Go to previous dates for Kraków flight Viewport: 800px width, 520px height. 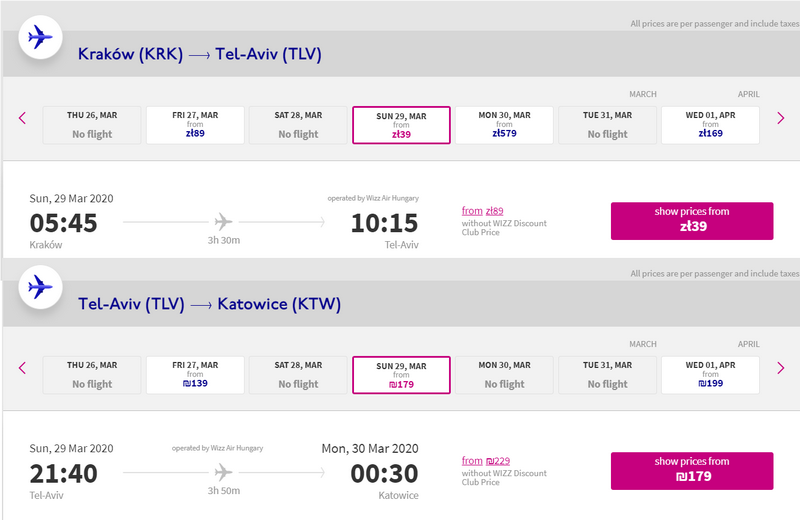click(22, 118)
